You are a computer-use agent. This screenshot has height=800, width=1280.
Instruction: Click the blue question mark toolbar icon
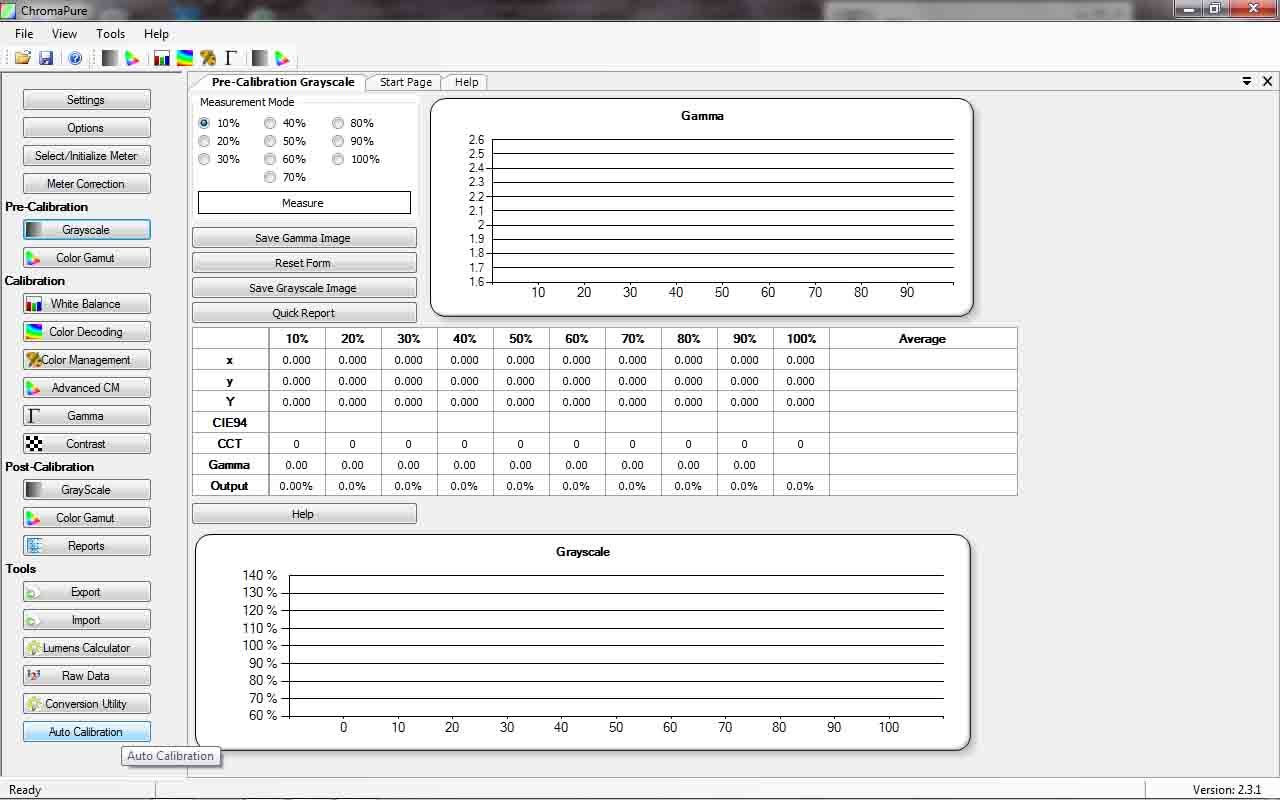click(x=75, y=59)
